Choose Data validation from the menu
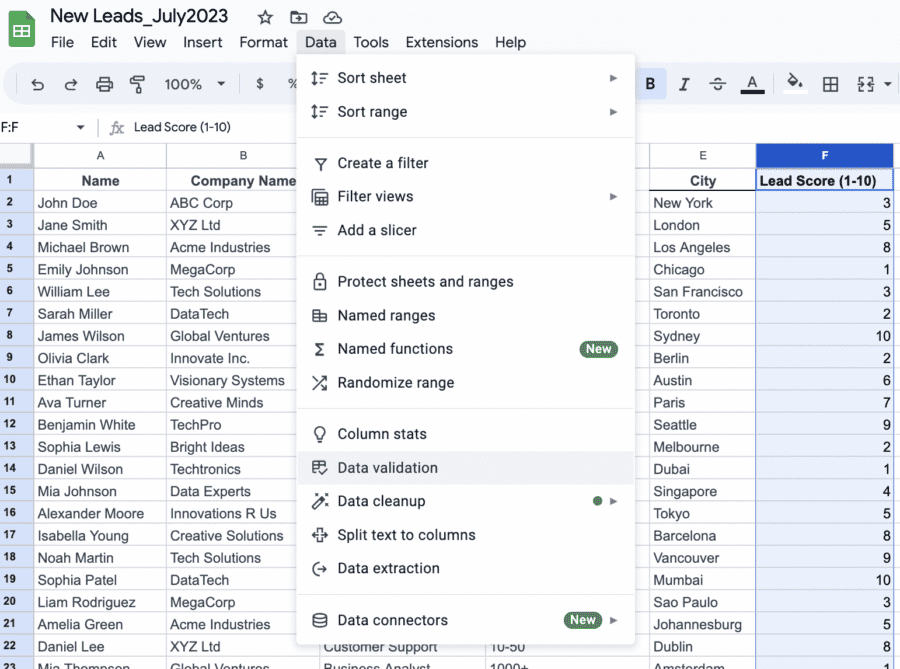 coord(387,468)
